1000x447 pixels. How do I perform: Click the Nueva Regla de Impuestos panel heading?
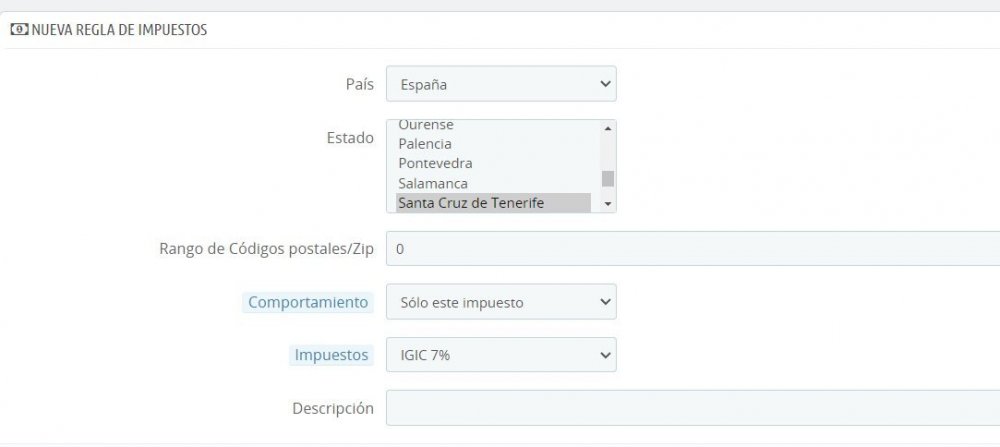point(119,30)
